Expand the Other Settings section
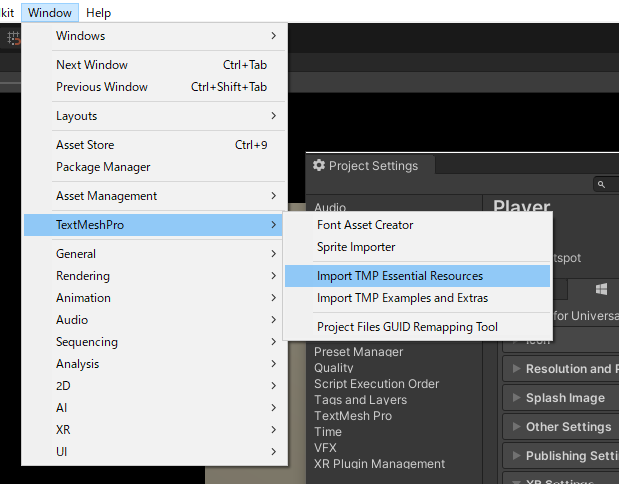Screen dimensions: 619x484 click(561, 427)
